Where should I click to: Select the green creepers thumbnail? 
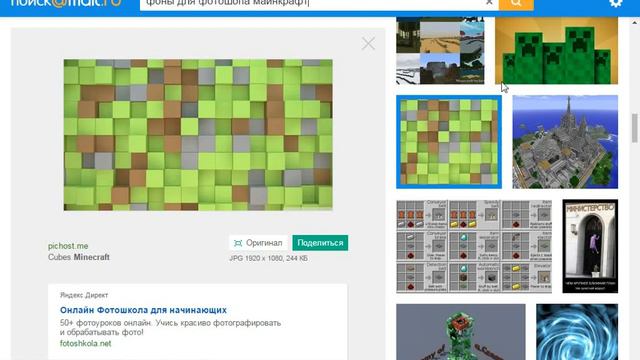click(556, 51)
